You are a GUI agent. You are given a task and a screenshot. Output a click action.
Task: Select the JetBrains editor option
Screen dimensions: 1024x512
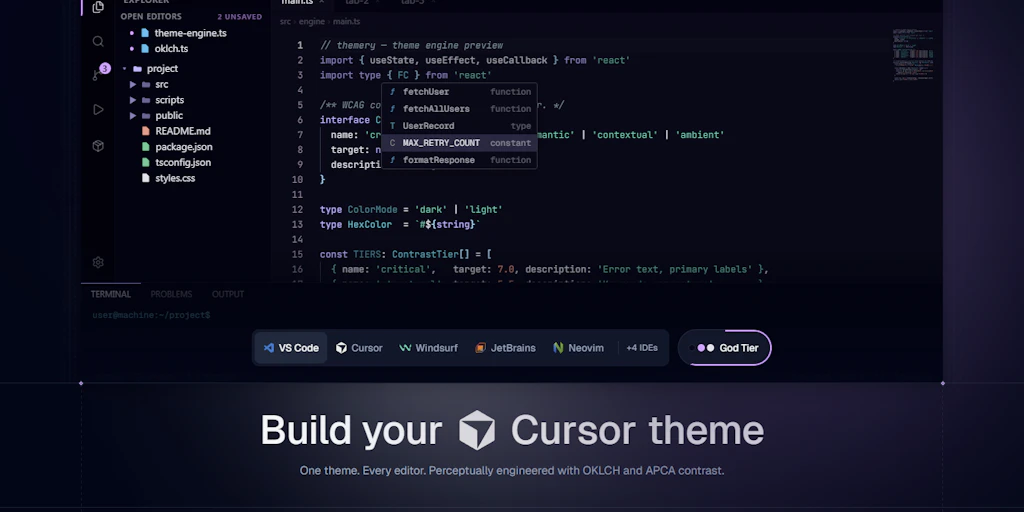(505, 348)
